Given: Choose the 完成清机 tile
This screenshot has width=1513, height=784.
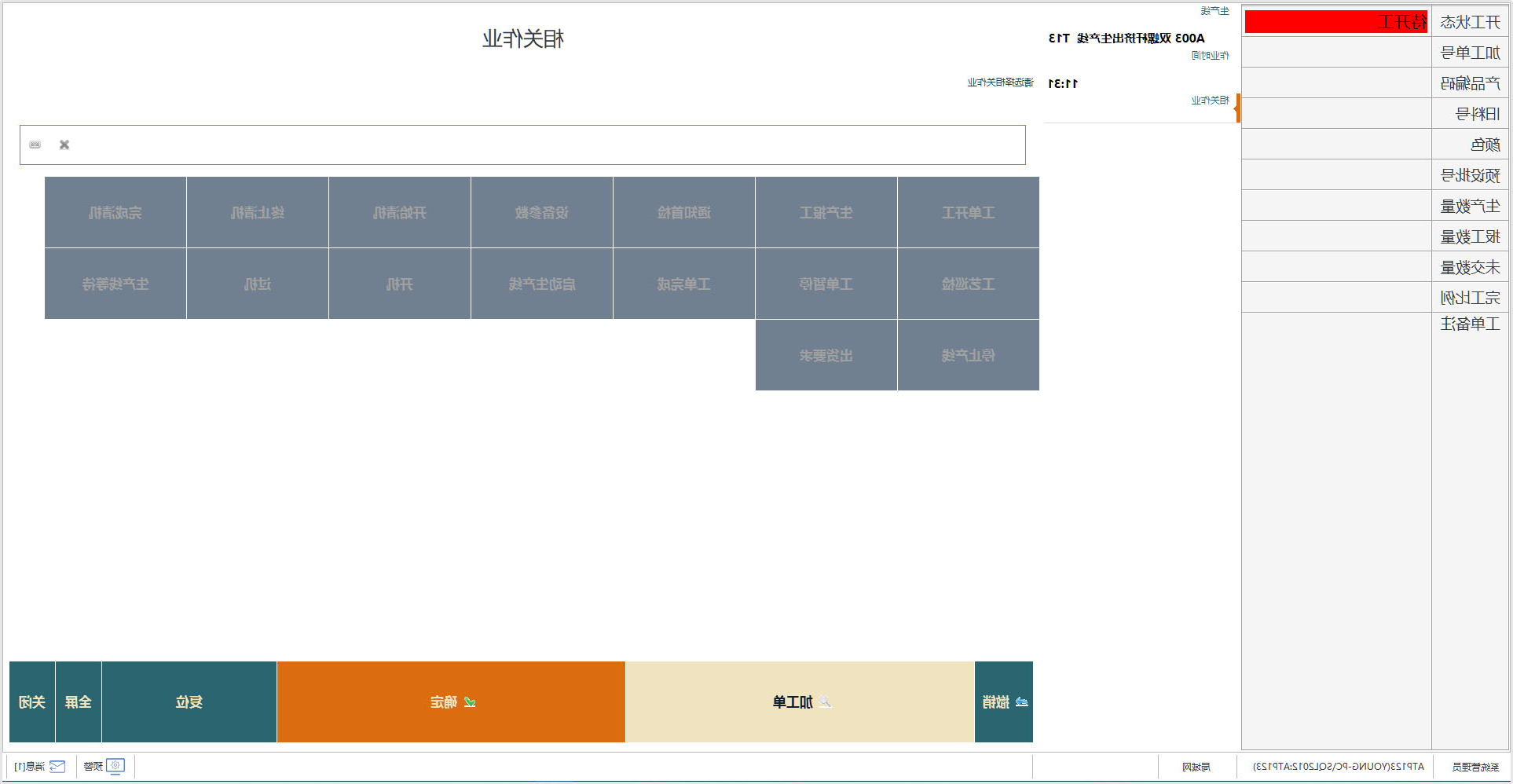Looking at the screenshot, I should pos(115,212).
